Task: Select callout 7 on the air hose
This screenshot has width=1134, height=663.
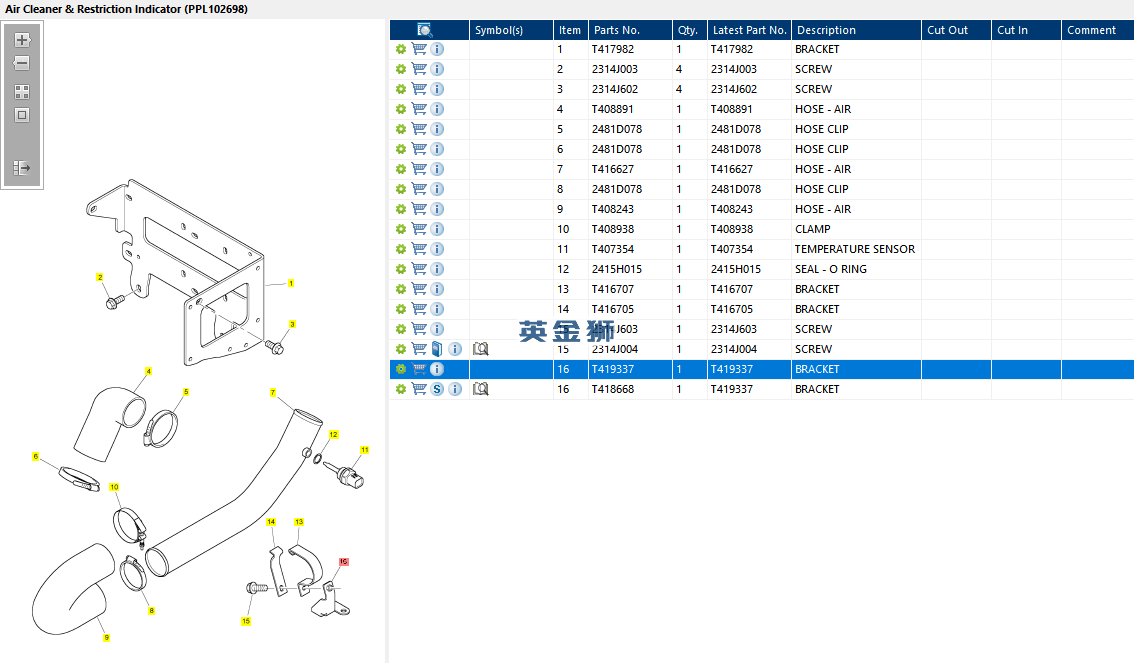Action: click(x=273, y=393)
